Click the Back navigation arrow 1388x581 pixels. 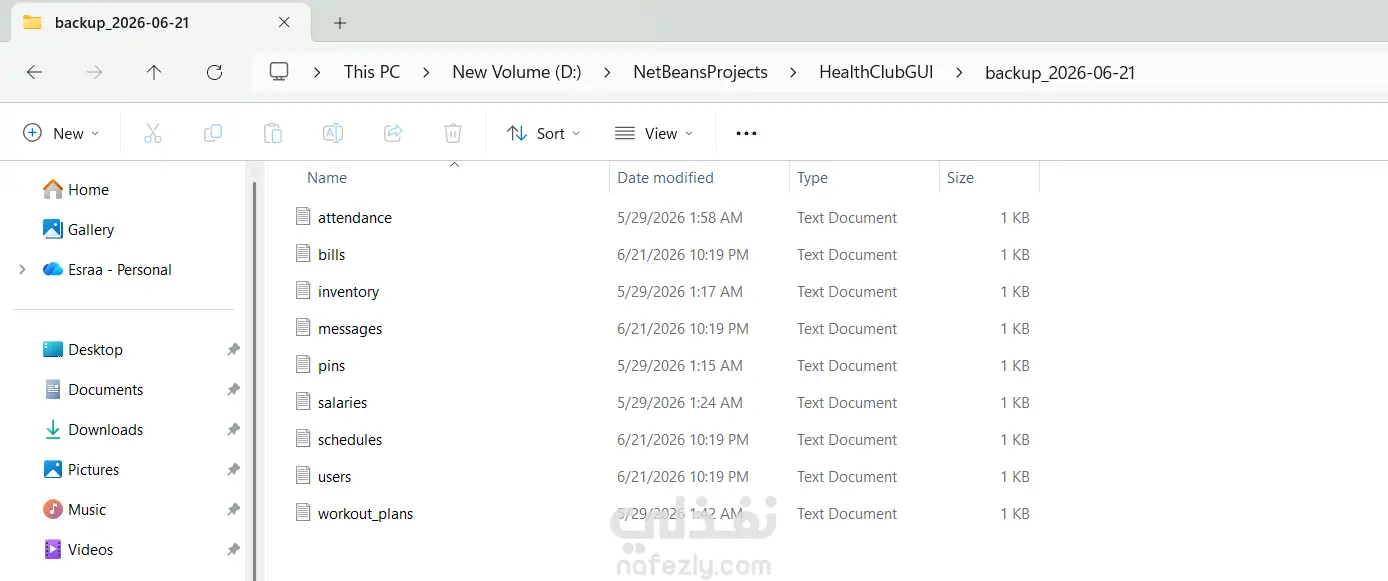(x=34, y=72)
